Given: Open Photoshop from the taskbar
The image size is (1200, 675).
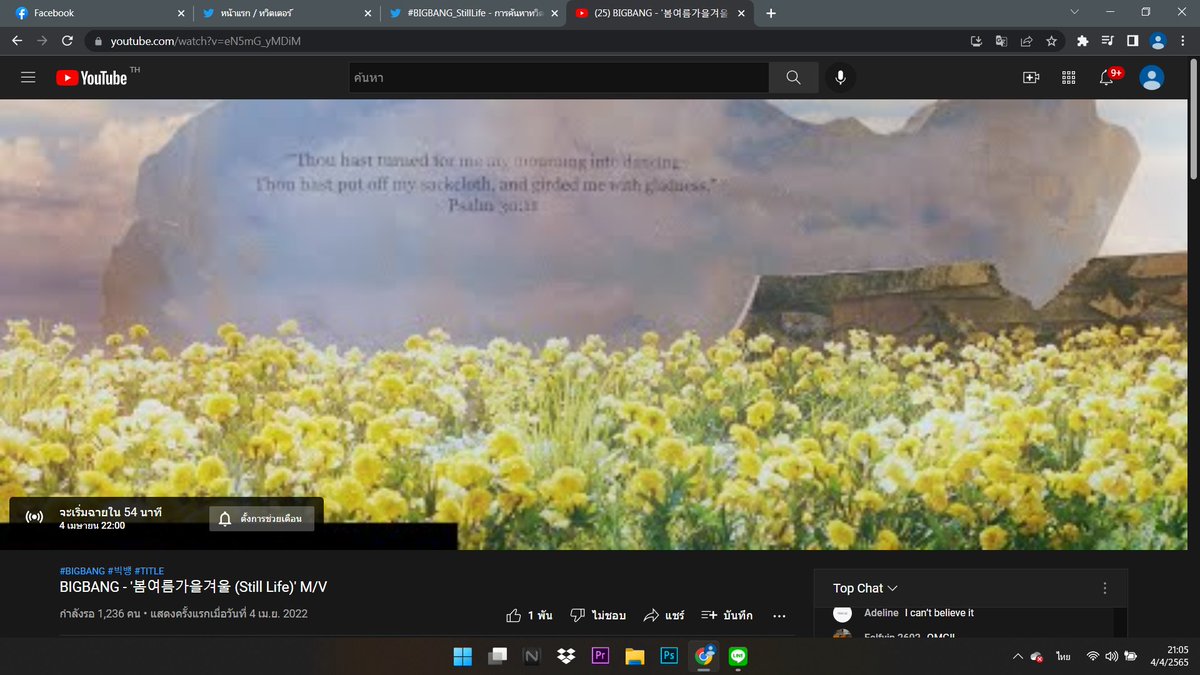Looking at the screenshot, I should (x=670, y=656).
